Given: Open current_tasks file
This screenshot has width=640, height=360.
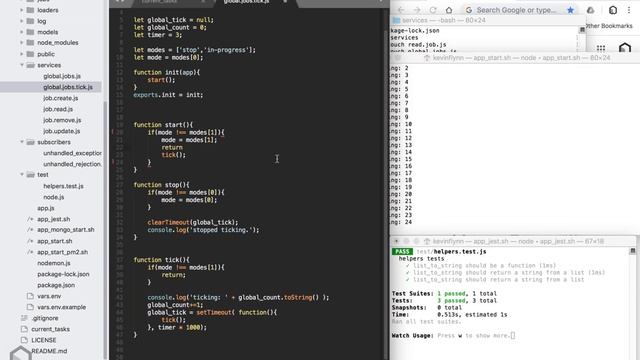Looking at the screenshot, I should pos(51,329).
